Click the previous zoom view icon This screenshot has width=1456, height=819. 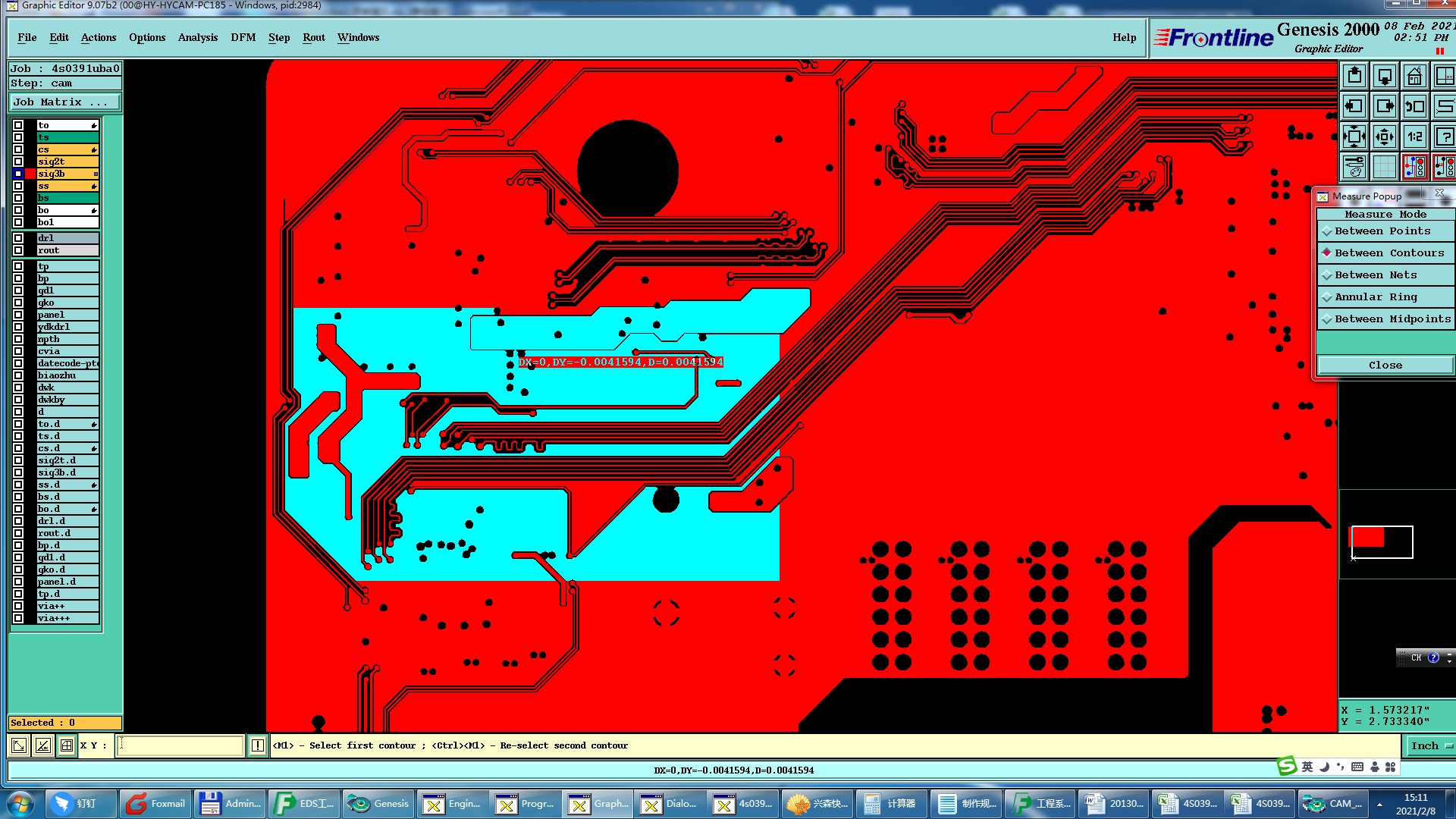click(x=1414, y=107)
